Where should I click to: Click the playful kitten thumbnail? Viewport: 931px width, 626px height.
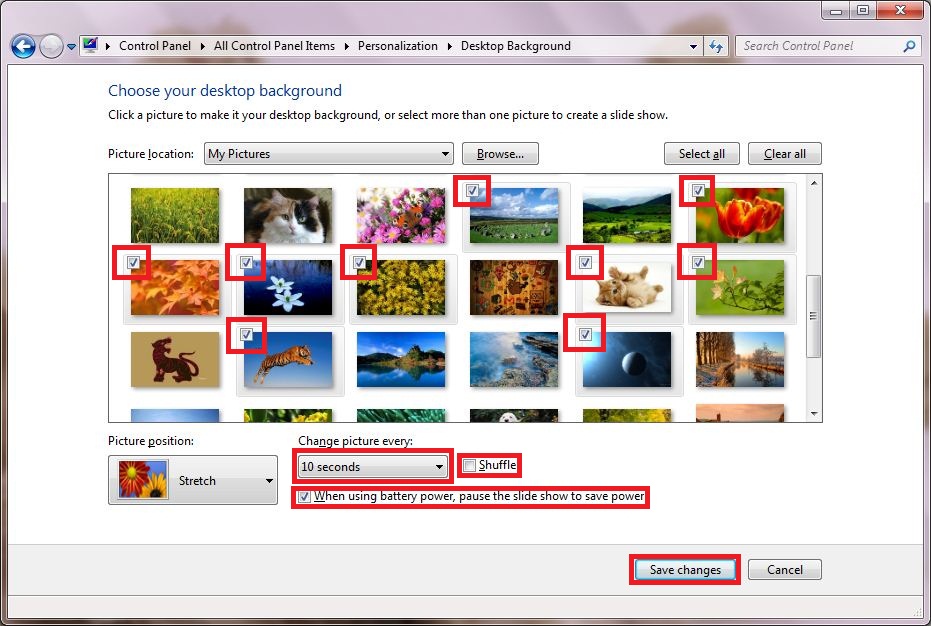click(627, 287)
